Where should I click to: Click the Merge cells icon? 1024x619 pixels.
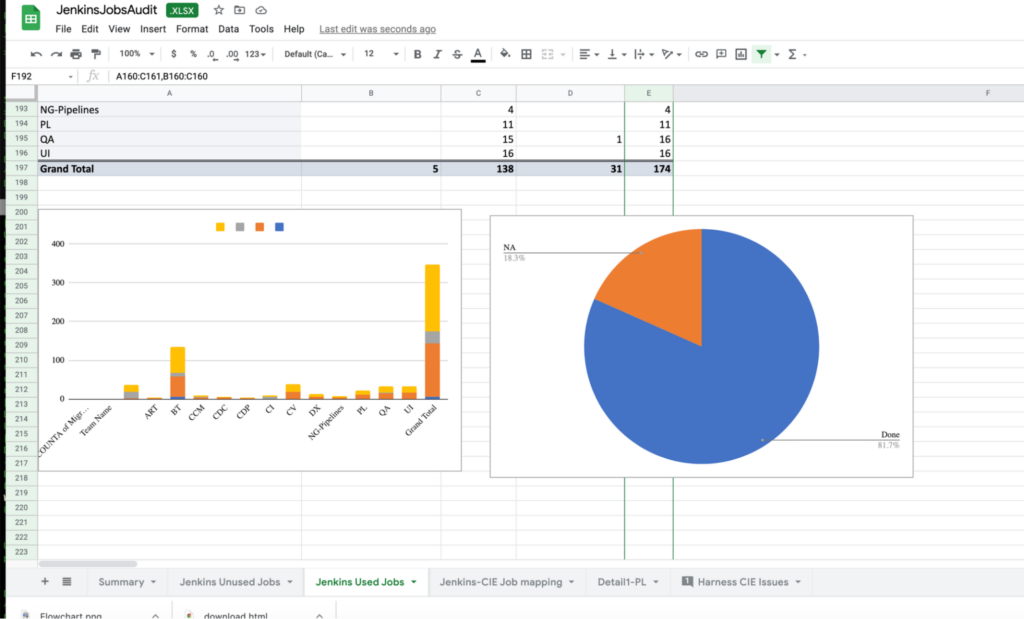tap(547, 54)
